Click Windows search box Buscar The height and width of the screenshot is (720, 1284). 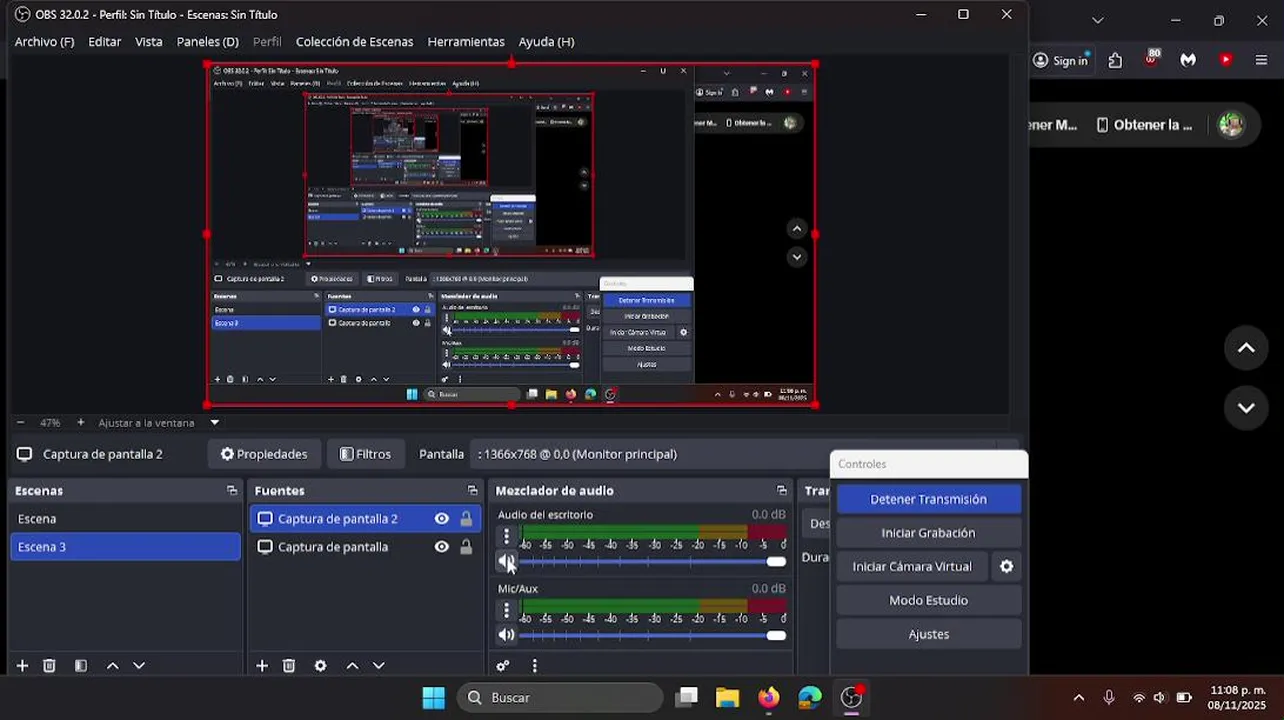(x=560, y=697)
